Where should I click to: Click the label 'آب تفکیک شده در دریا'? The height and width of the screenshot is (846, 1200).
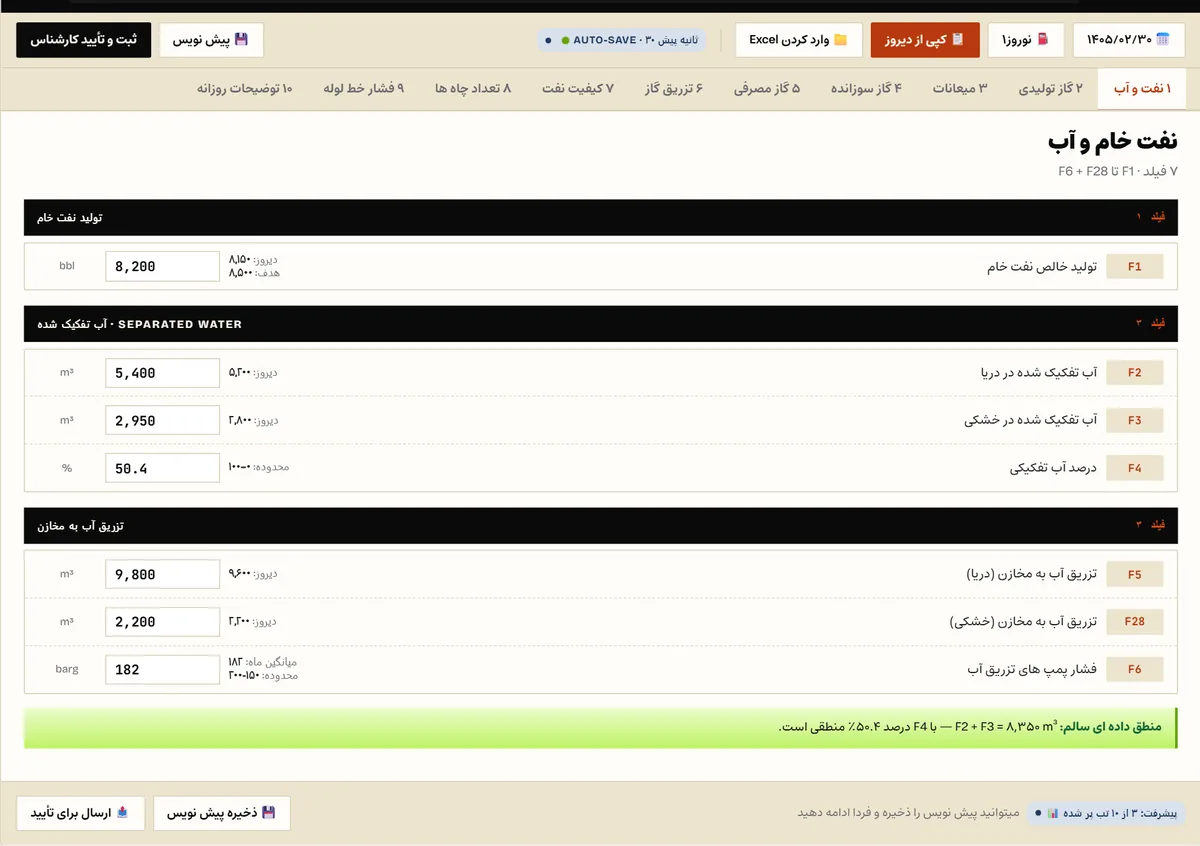tap(1038, 373)
